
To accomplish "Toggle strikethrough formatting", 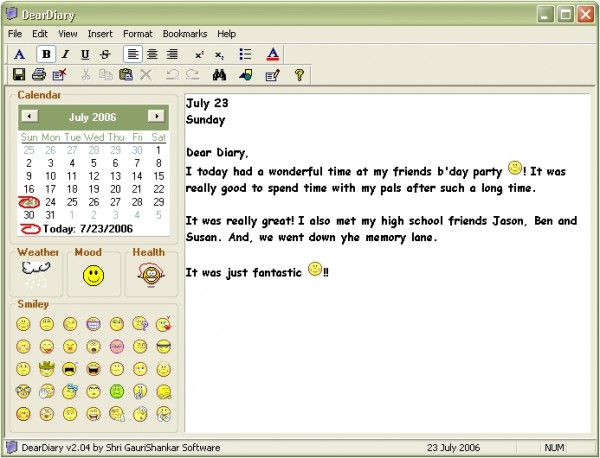I will point(105,54).
